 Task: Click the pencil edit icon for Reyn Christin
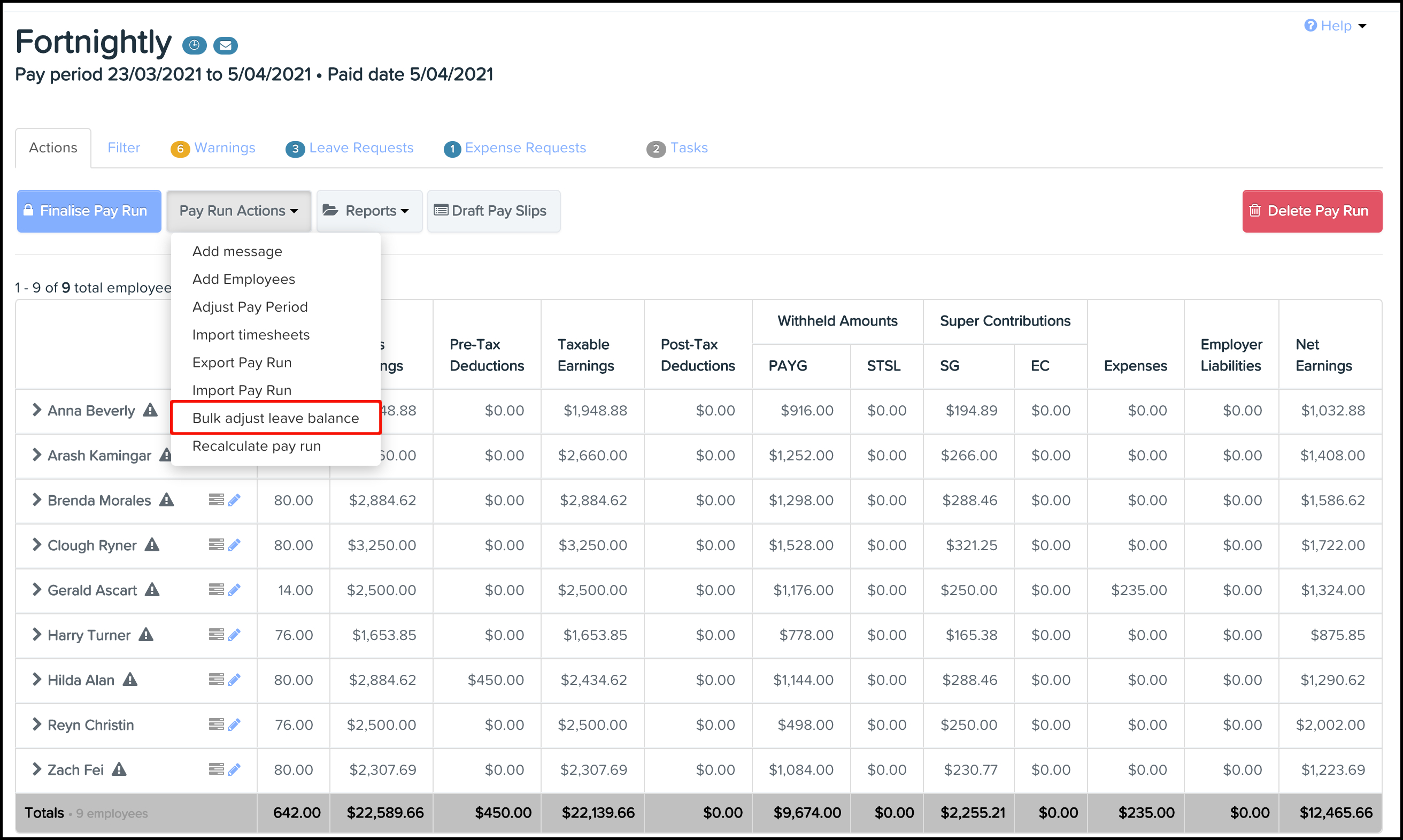coord(234,725)
